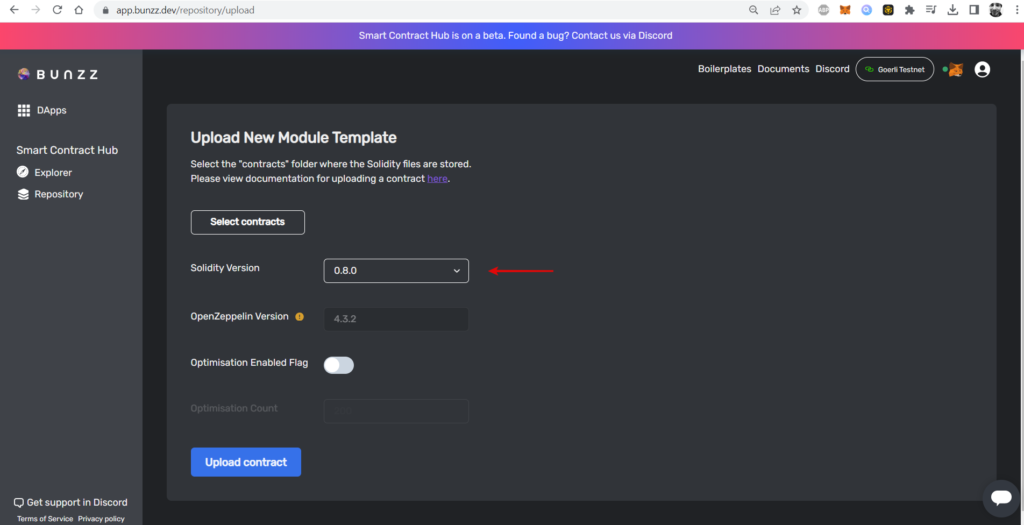Open the blue circular extension icon

(867, 10)
